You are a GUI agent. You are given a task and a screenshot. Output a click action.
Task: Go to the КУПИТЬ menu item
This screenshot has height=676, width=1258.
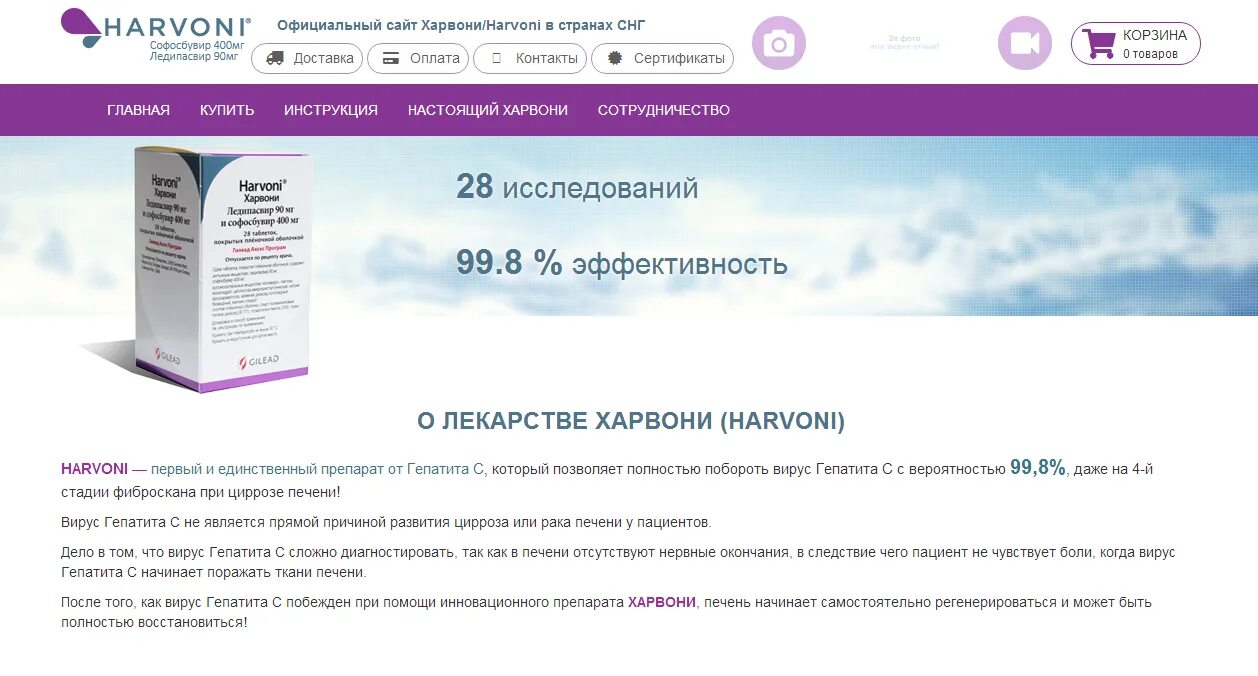[x=227, y=110]
